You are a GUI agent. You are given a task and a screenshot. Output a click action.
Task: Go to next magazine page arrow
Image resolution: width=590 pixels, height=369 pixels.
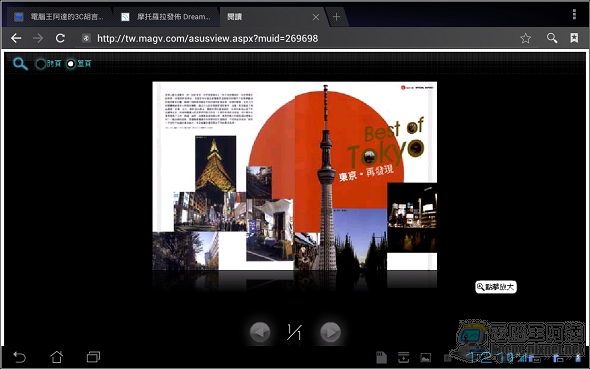coord(330,332)
